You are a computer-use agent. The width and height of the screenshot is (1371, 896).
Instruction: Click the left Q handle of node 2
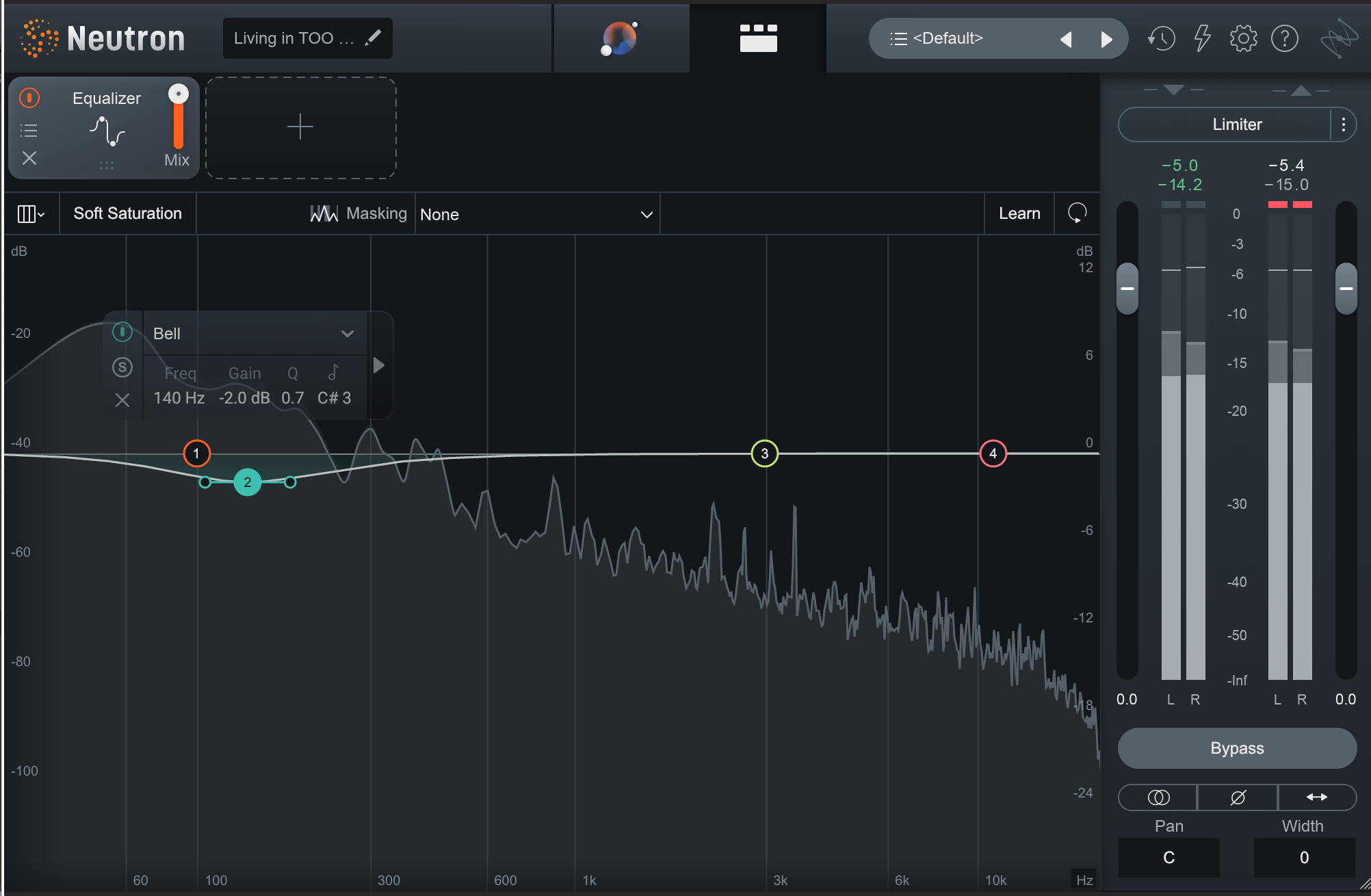coord(205,482)
